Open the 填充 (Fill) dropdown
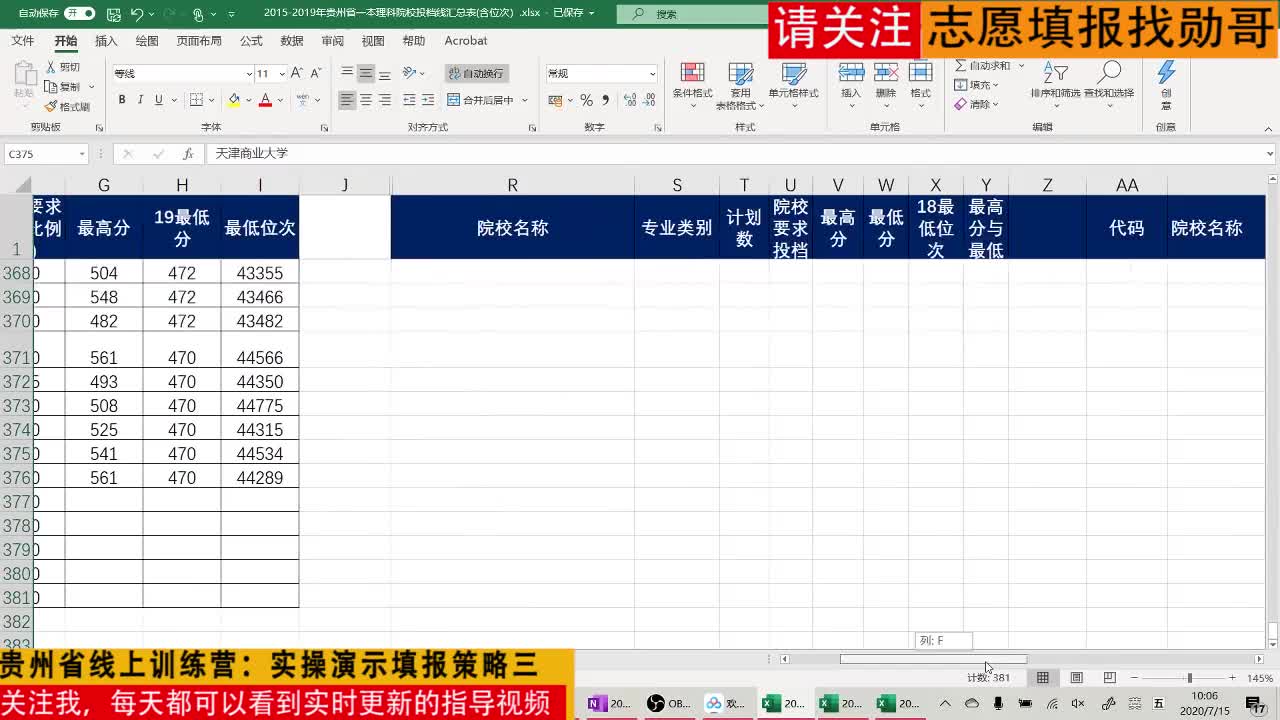The width and height of the screenshot is (1280, 720). coord(976,85)
